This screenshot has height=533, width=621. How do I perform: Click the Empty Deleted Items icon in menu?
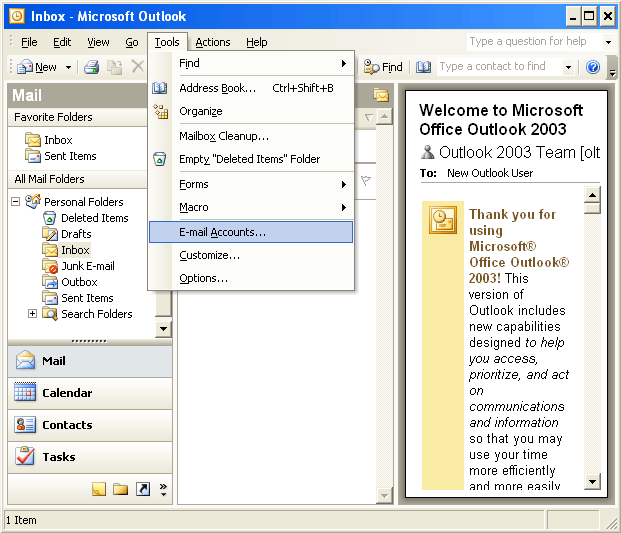[160, 159]
